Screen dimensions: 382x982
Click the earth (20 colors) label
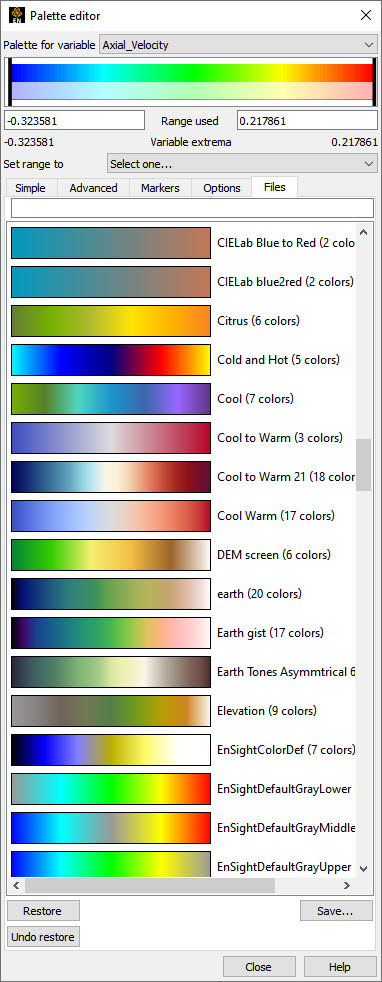259,594
